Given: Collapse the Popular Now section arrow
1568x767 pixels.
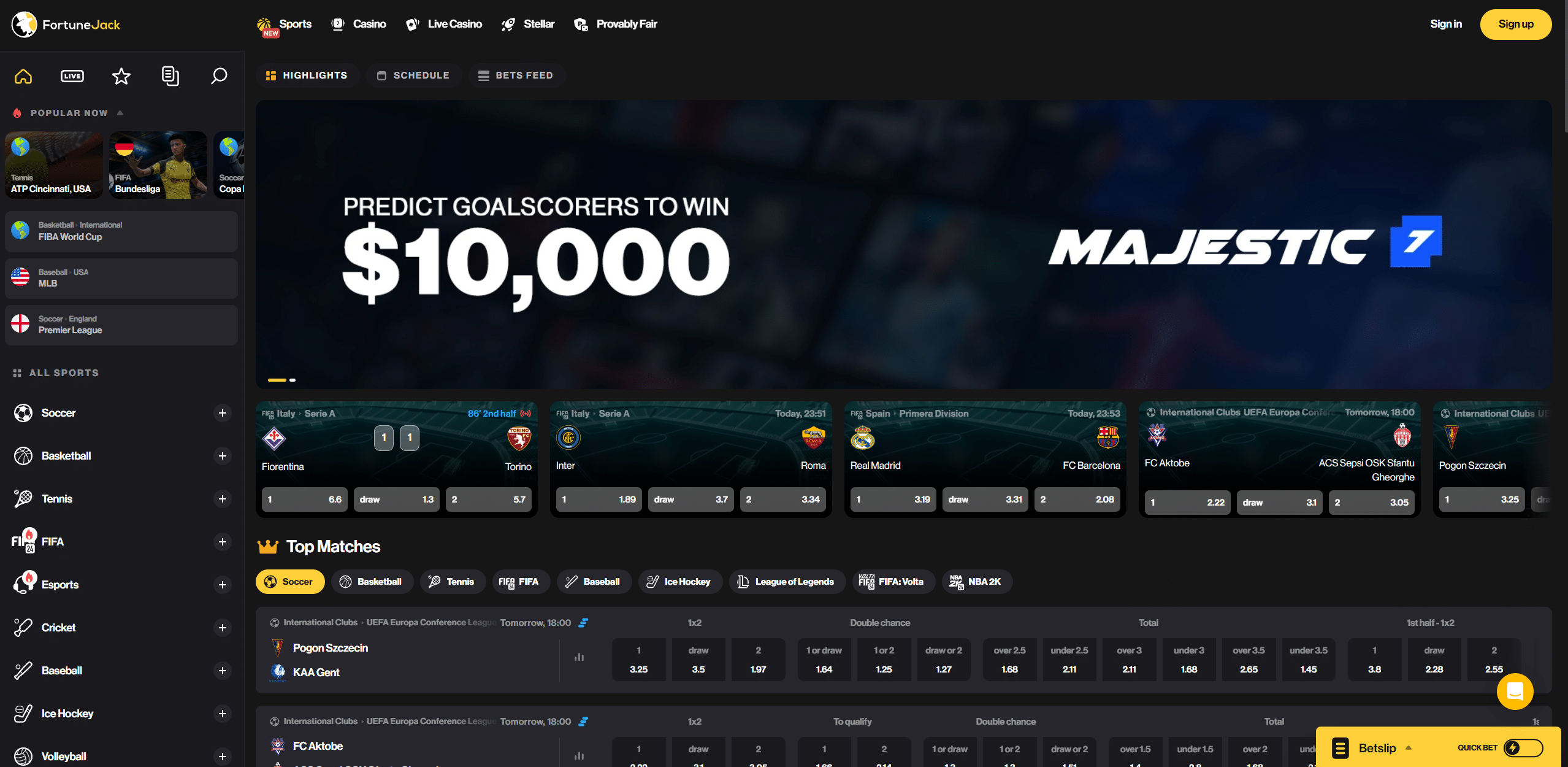Looking at the screenshot, I should point(120,113).
